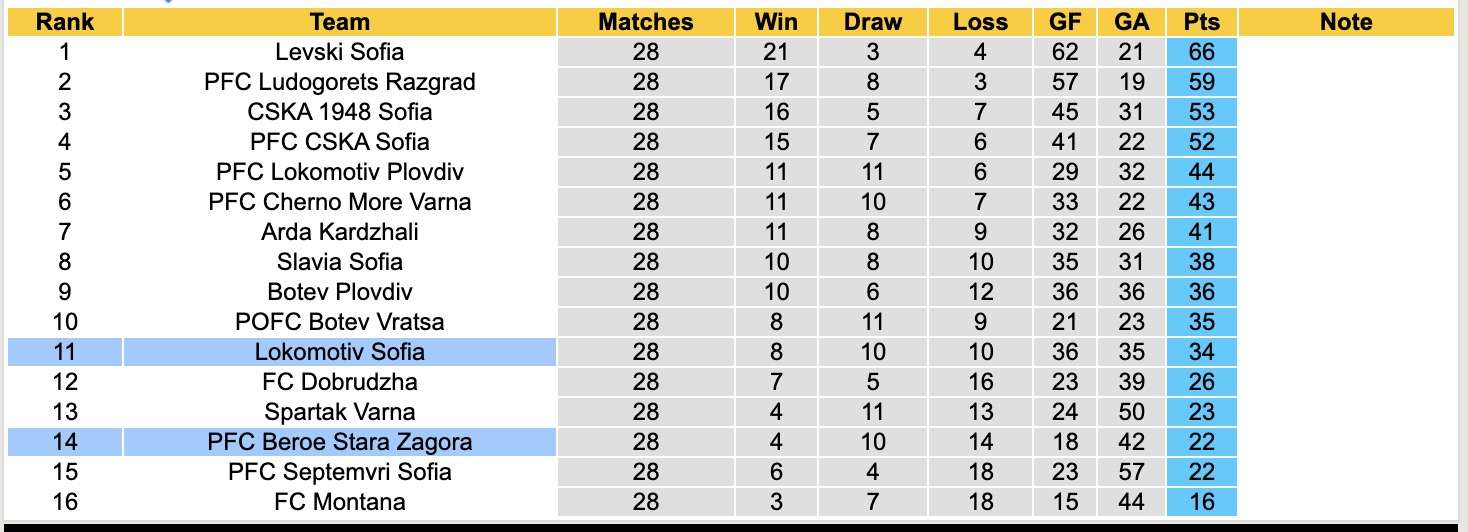Click the Win column header
Screen dimensions: 1468x532
(776, 22)
